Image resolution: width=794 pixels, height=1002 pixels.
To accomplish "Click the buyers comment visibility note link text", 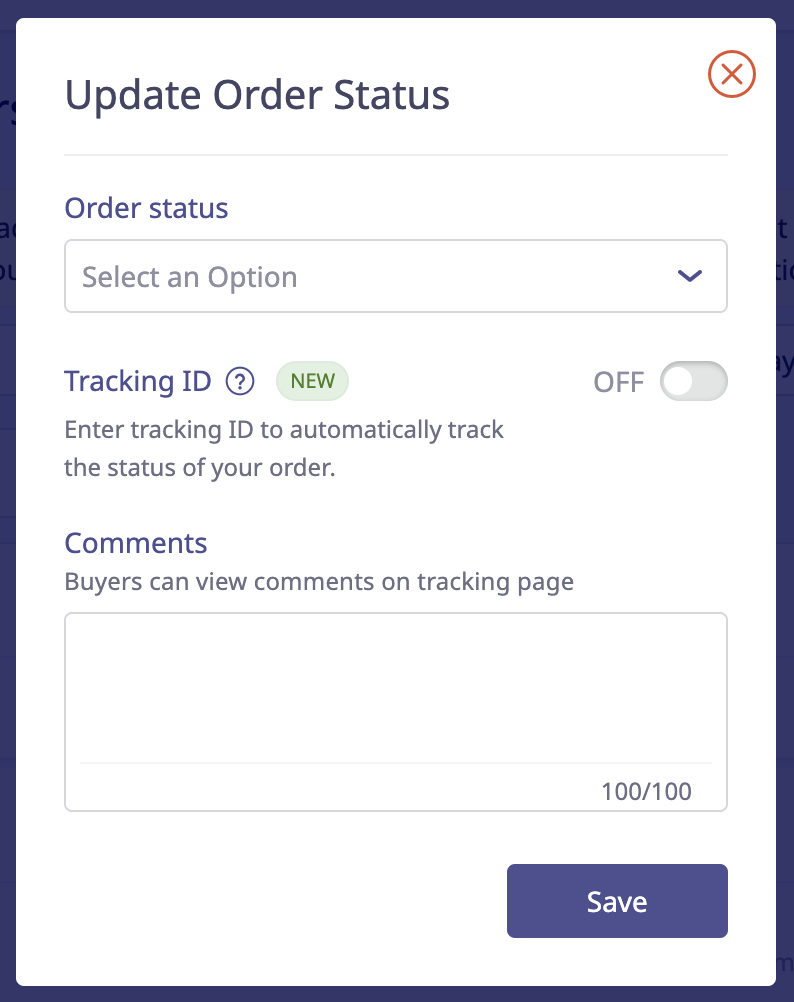I will pos(319,581).
